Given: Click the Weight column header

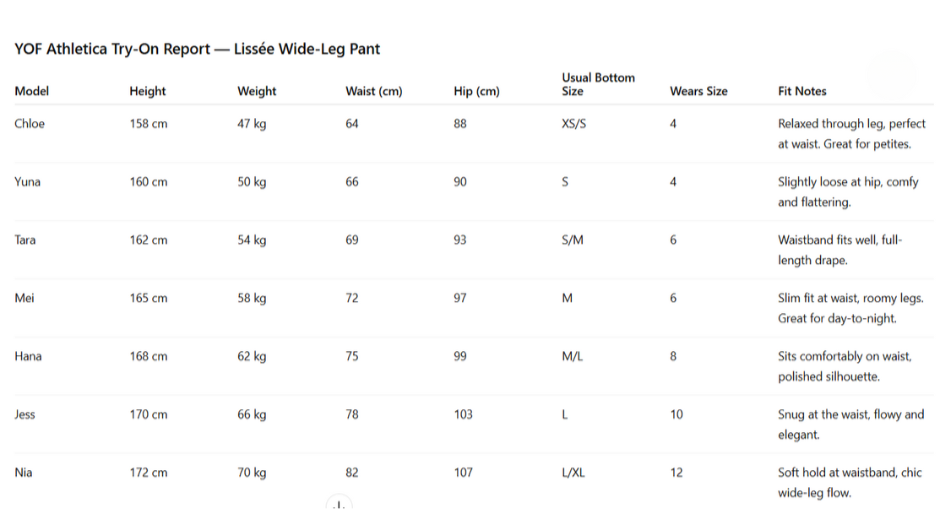Looking at the screenshot, I should (257, 91).
